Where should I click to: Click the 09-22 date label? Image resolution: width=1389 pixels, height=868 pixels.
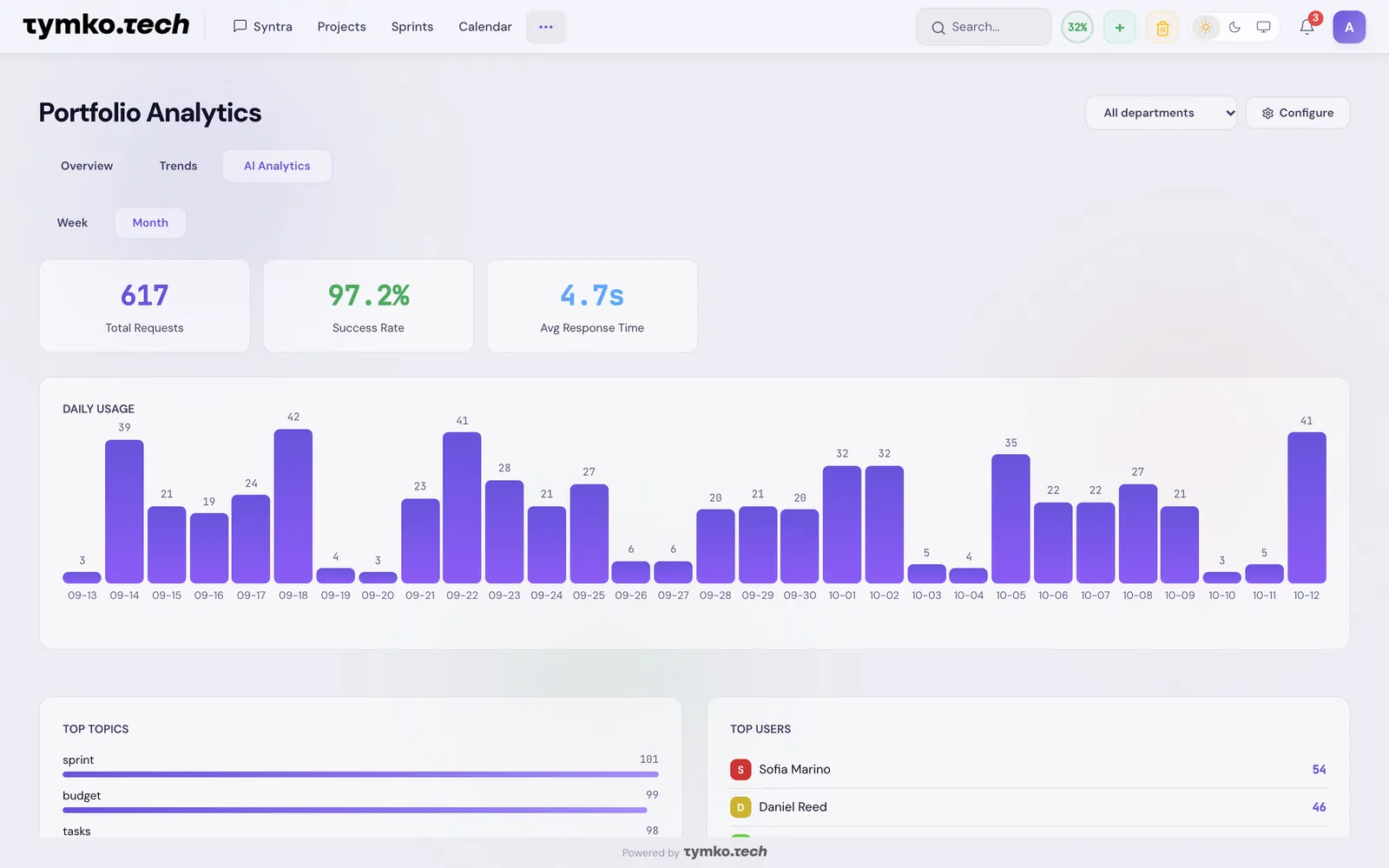[x=462, y=595]
